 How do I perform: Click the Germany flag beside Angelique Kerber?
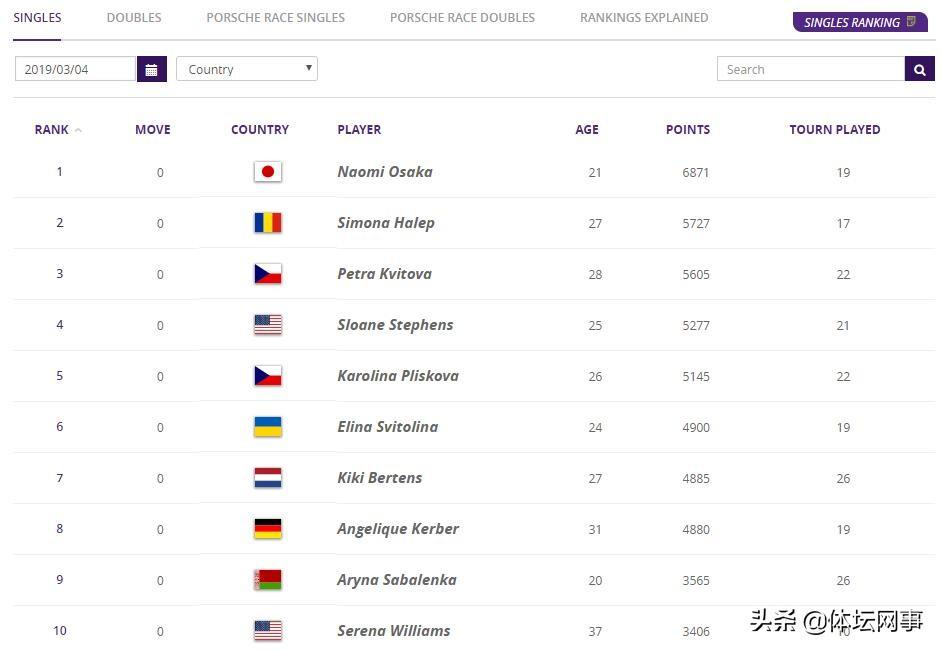(268, 529)
